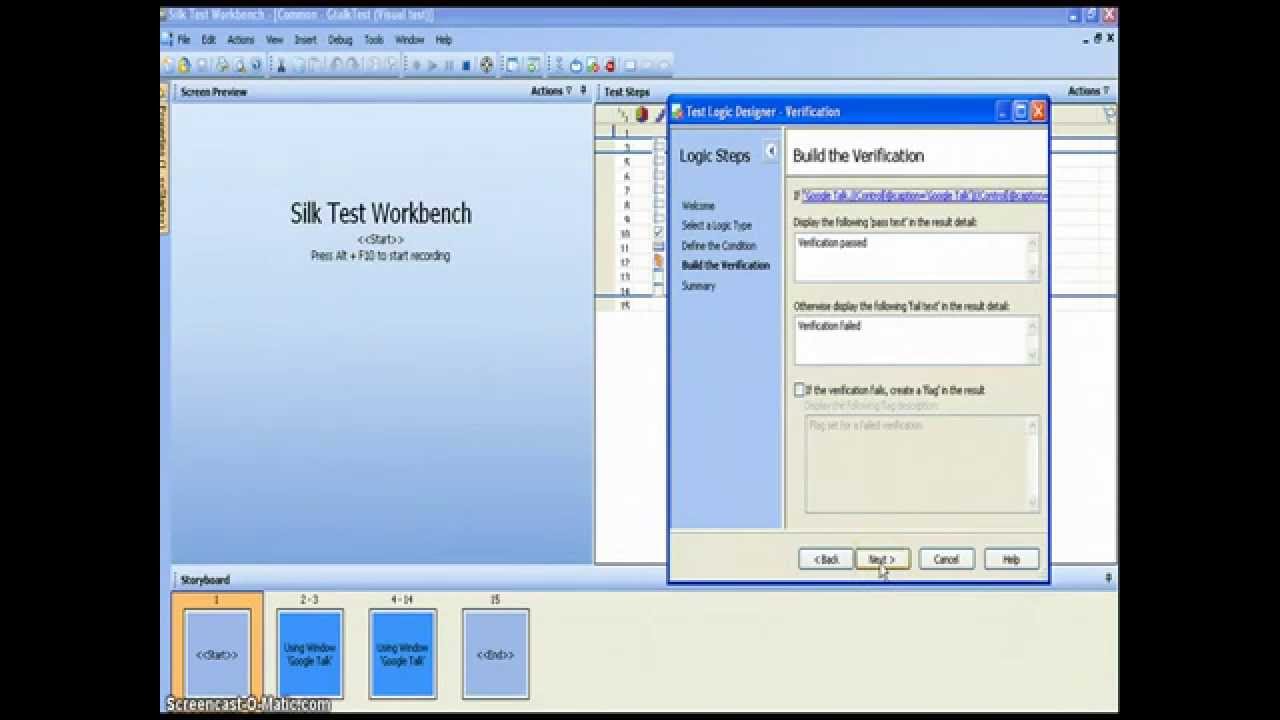Select storyboard thumbnail labeled 4 - 14
Viewport: 1280px width, 720px height.
pos(402,654)
